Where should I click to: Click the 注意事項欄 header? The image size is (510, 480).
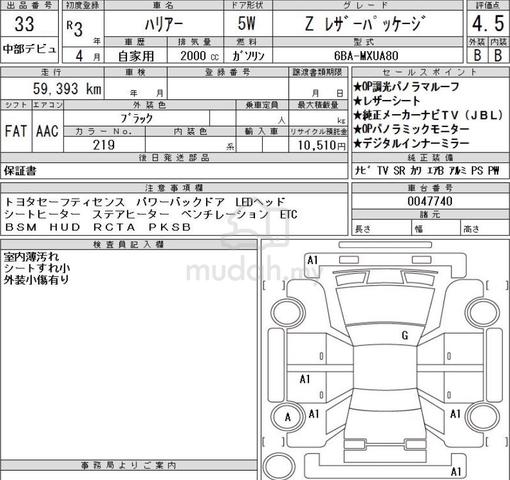[174, 188]
